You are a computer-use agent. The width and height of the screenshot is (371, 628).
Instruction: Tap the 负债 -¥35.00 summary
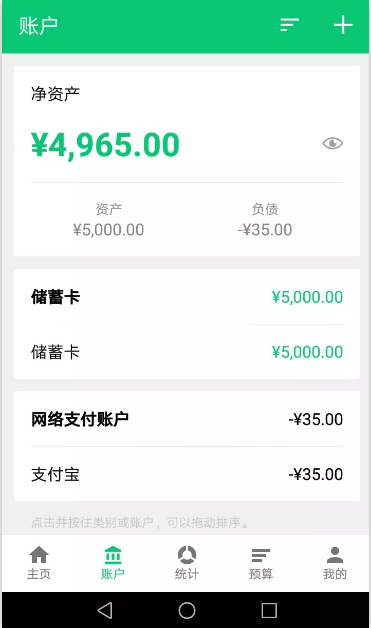(265, 220)
